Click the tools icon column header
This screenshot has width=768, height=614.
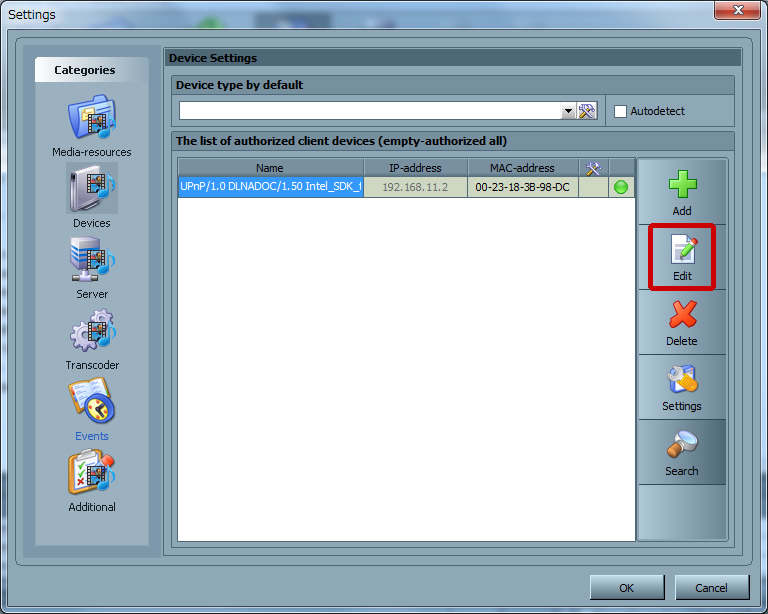(x=593, y=168)
